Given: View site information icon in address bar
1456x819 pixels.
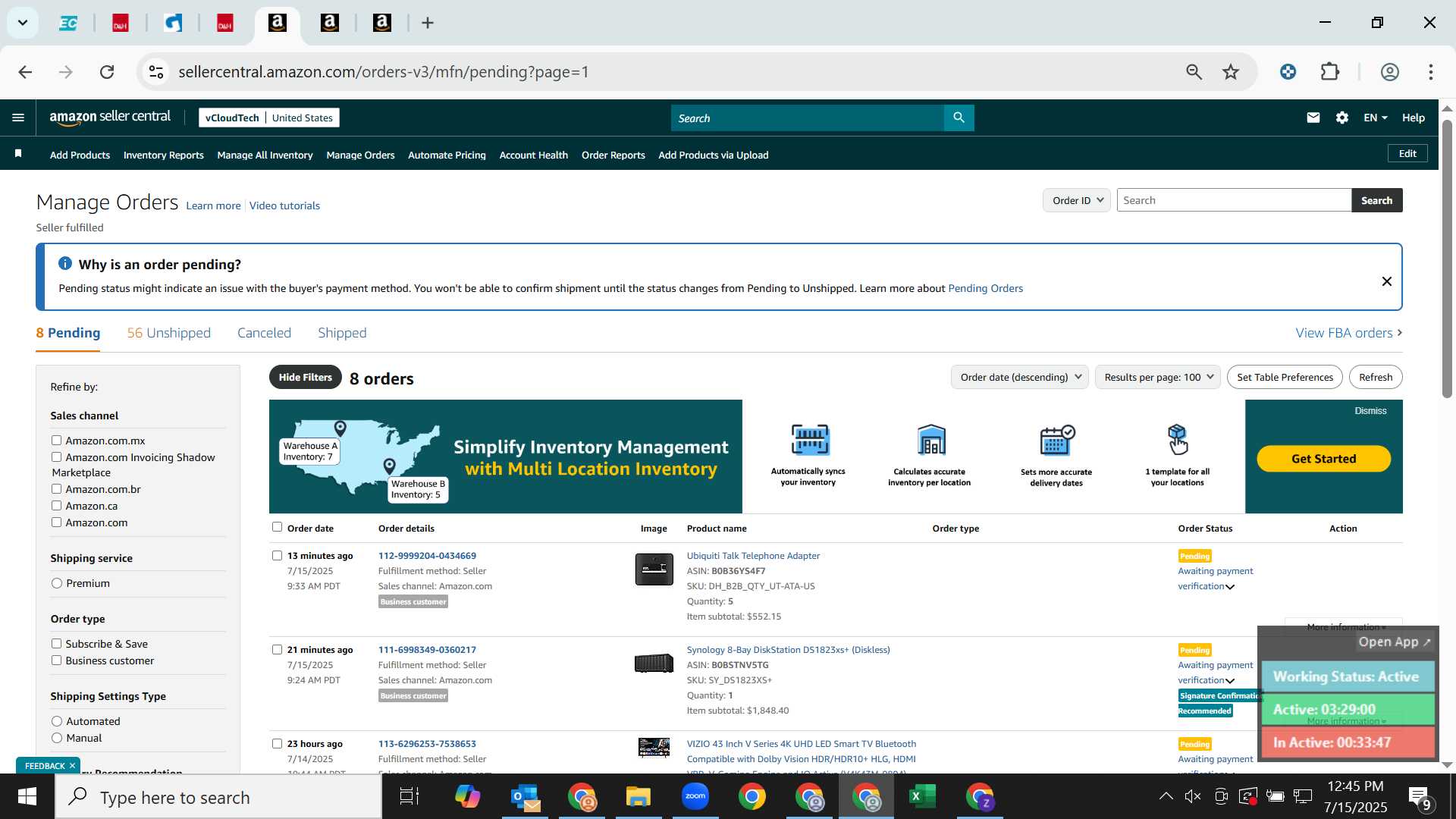Looking at the screenshot, I should (156, 72).
